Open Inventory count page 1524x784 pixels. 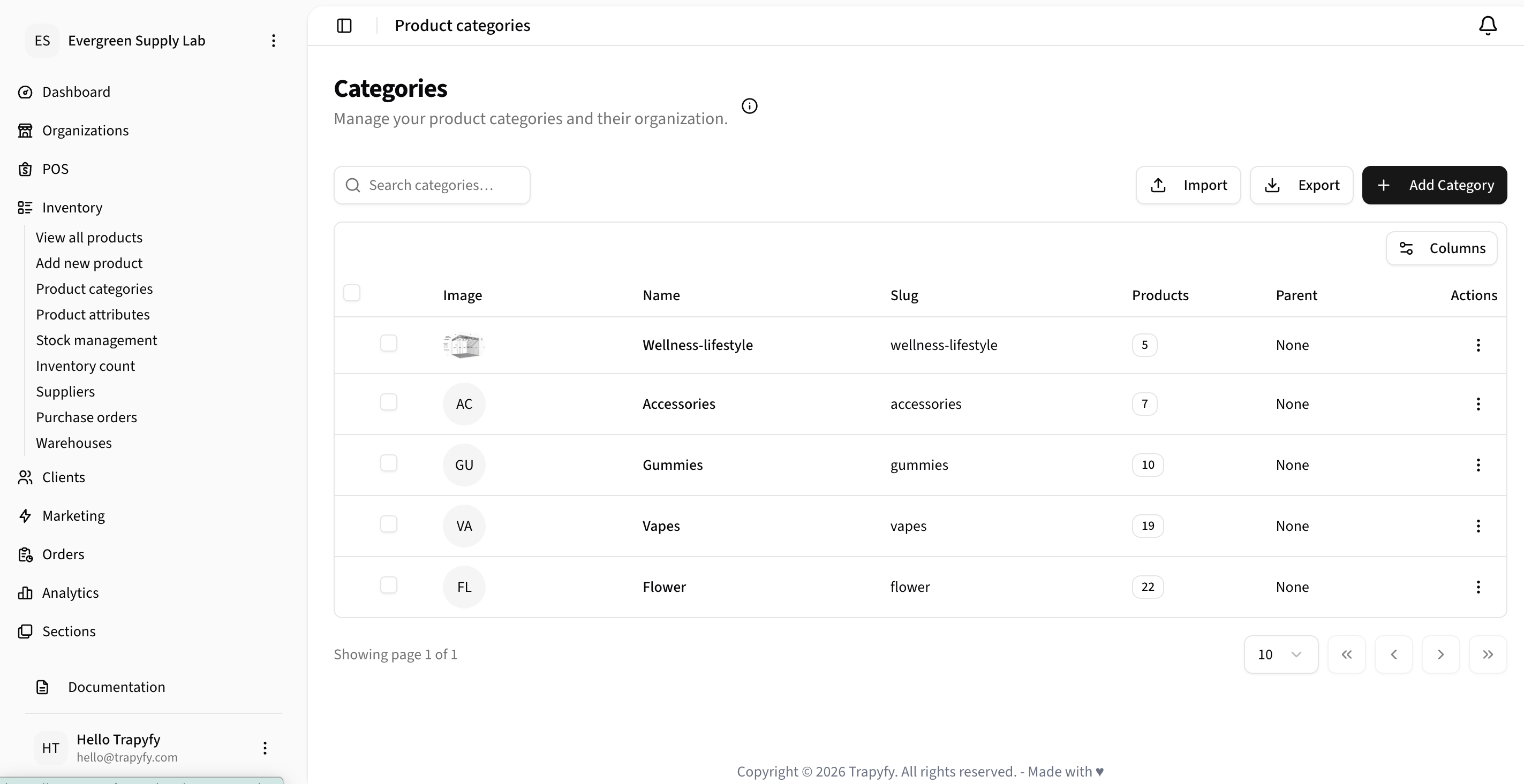coord(85,366)
